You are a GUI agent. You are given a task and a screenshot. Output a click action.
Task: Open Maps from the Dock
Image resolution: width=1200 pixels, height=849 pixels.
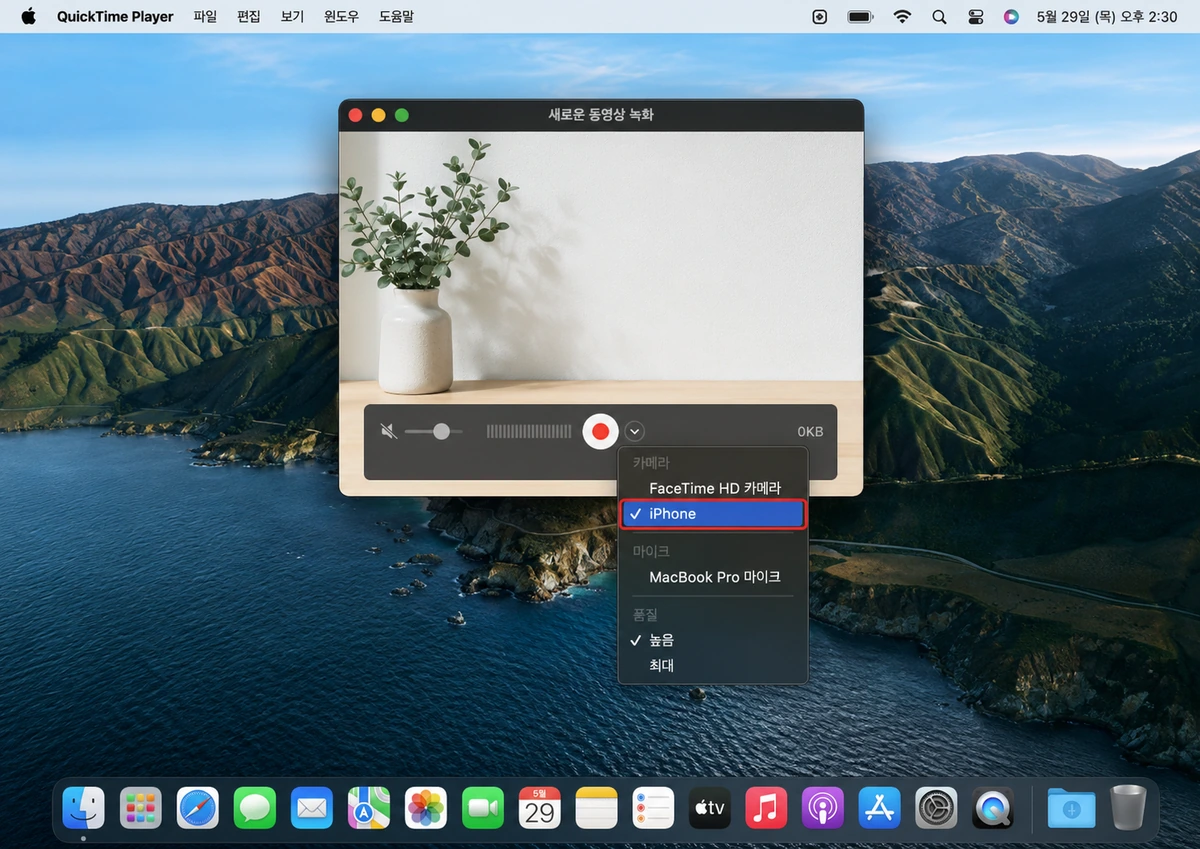[x=369, y=808]
